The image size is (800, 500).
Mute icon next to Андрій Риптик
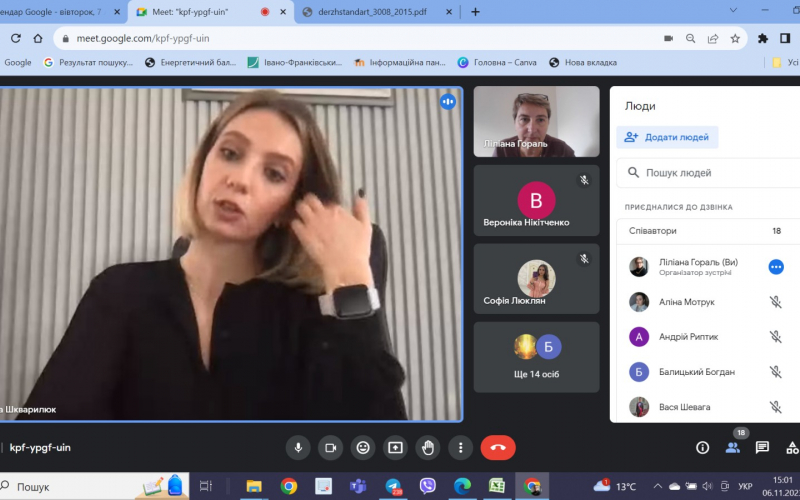coord(776,337)
